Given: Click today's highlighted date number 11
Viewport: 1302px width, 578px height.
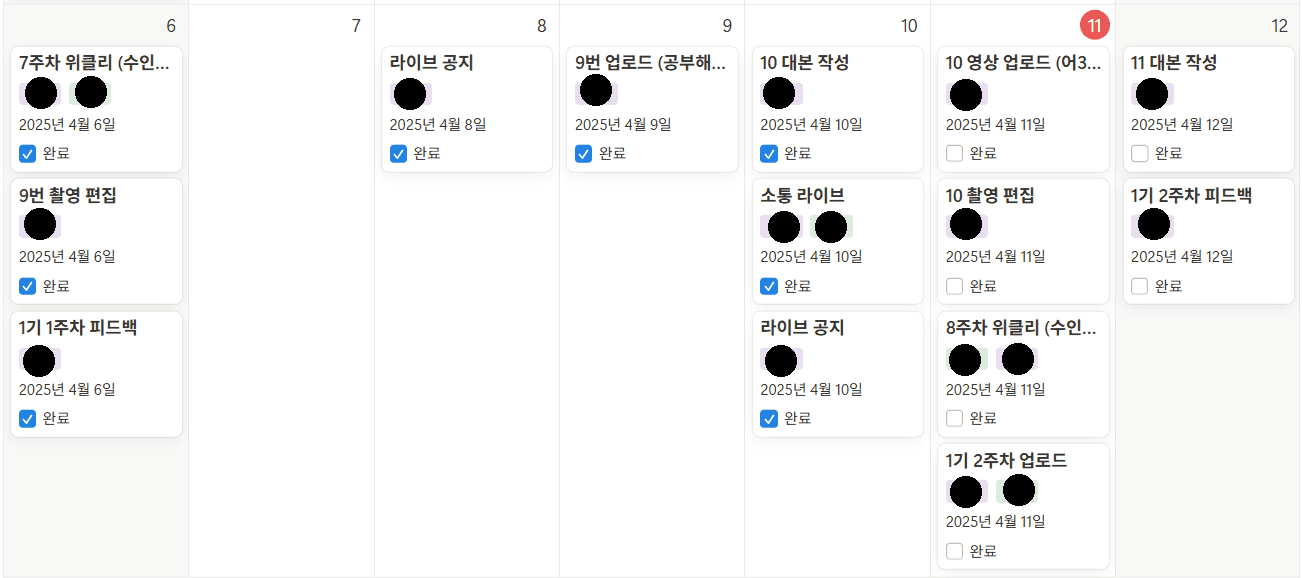Looking at the screenshot, I should 1095,26.
